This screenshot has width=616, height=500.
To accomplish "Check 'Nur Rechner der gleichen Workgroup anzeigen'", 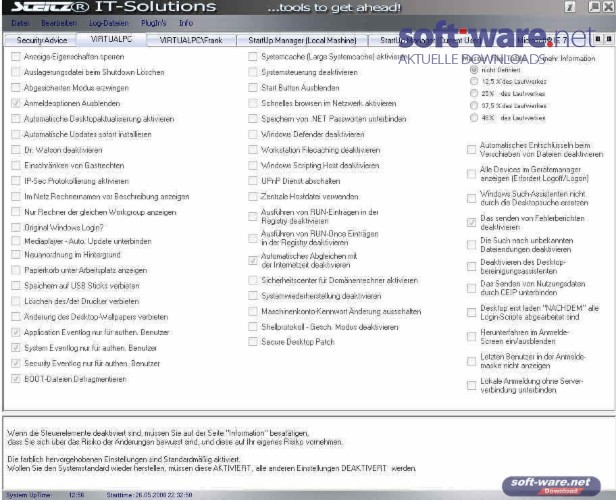I will click(x=16, y=212).
